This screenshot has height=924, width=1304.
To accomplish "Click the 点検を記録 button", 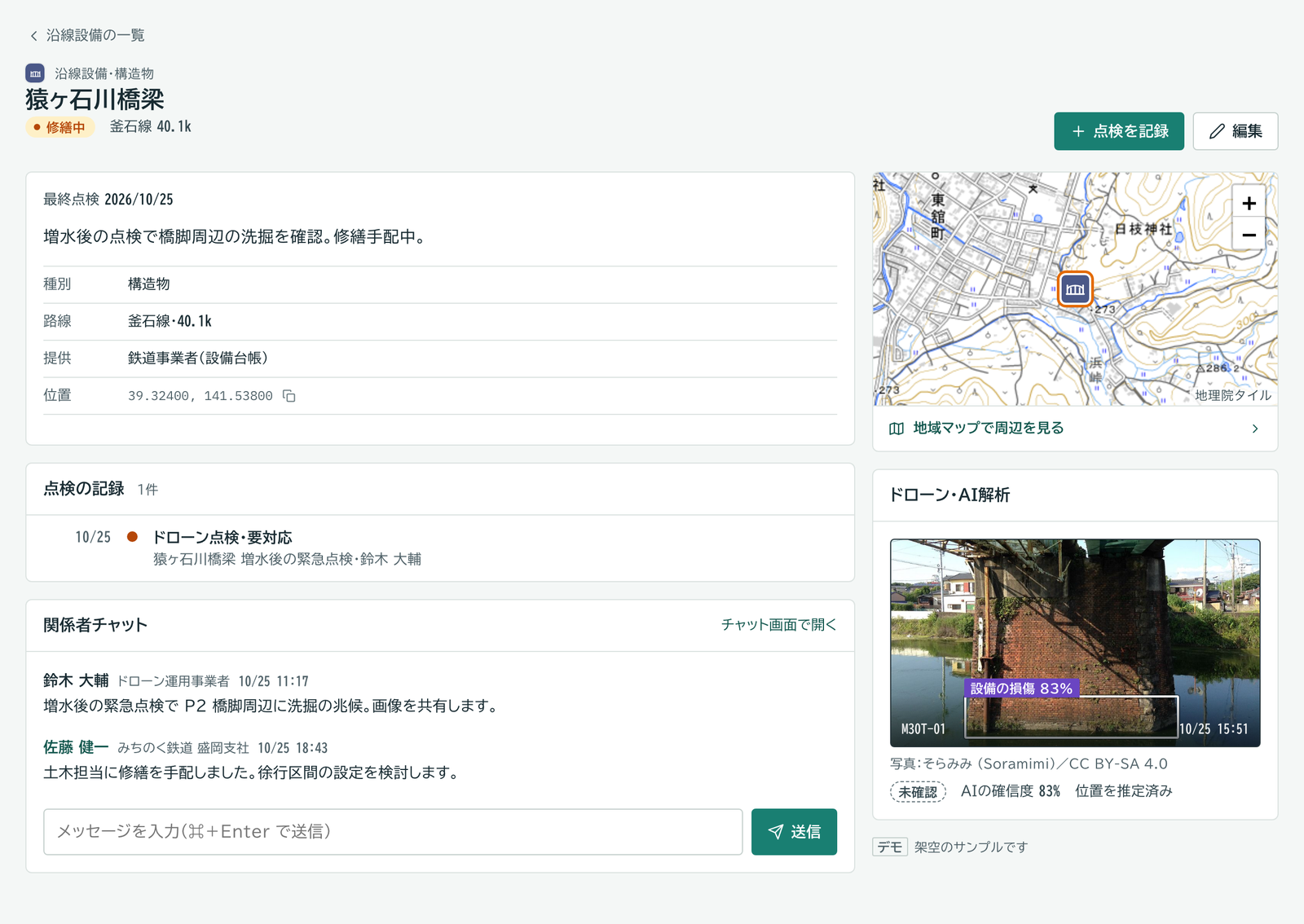I will click(x=1119, y=131).
